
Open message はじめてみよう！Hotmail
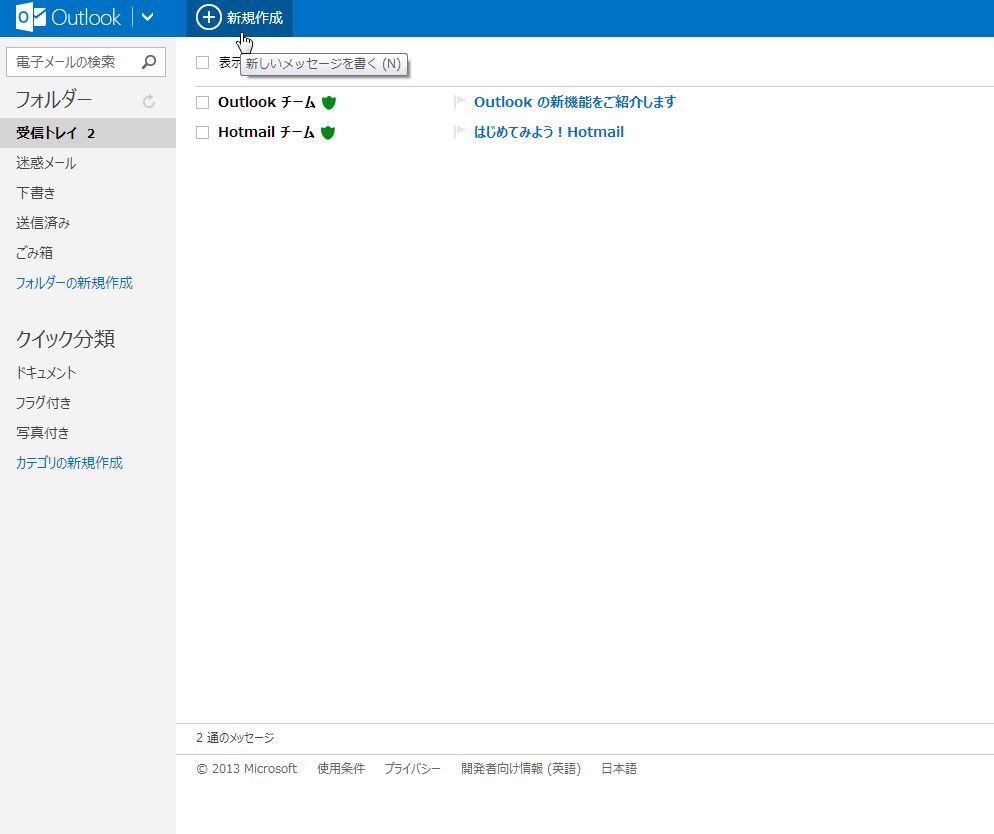point(549,132)
